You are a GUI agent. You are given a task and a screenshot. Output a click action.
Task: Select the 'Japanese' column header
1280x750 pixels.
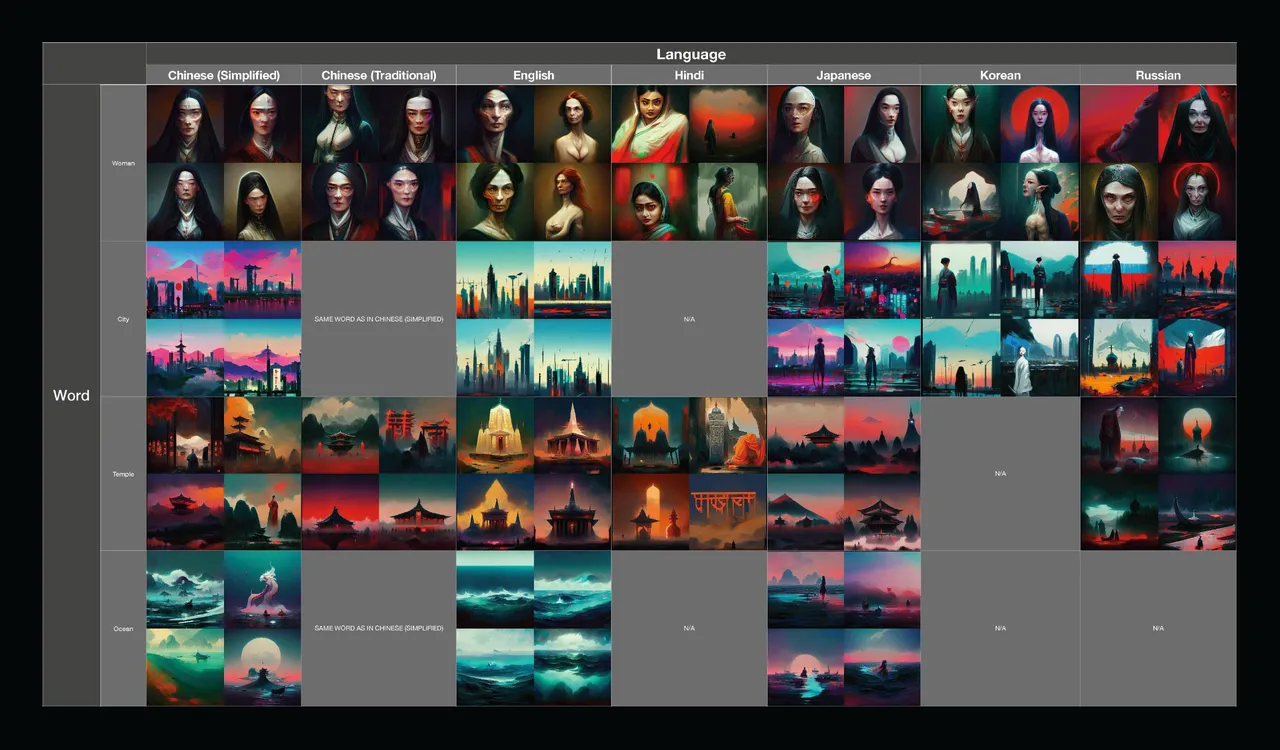[844, 75]
